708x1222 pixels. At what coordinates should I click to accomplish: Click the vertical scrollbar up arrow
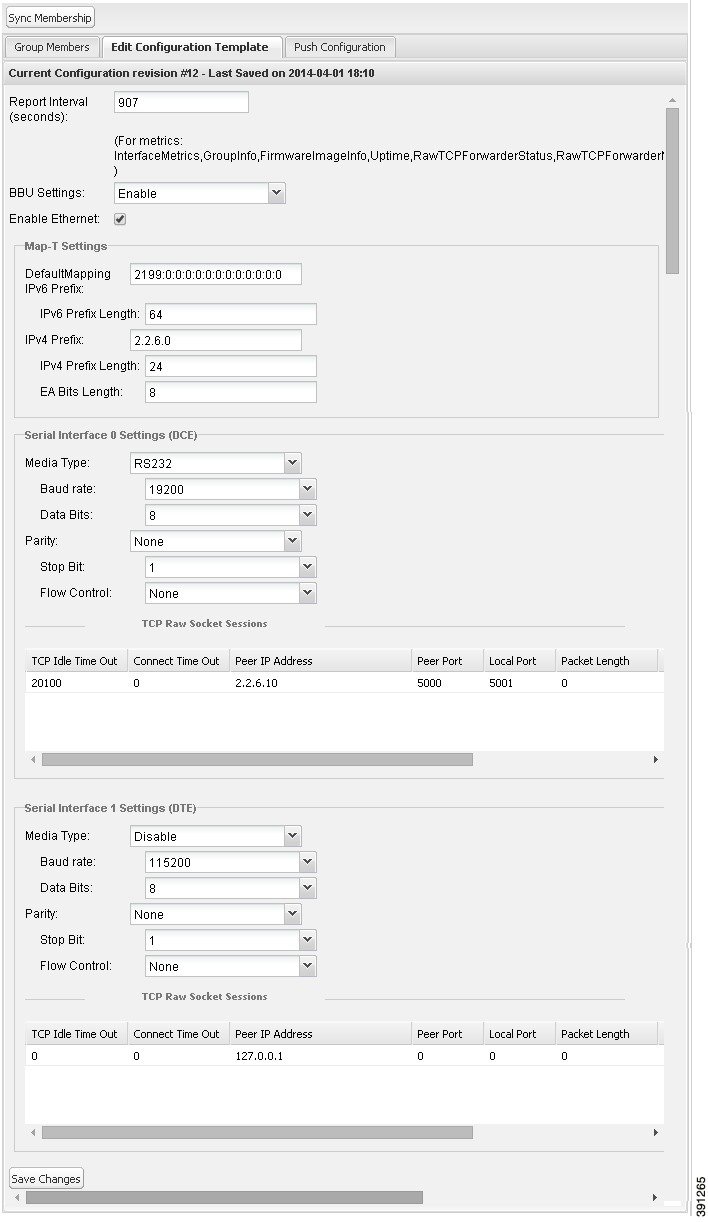tap(672, 100)
